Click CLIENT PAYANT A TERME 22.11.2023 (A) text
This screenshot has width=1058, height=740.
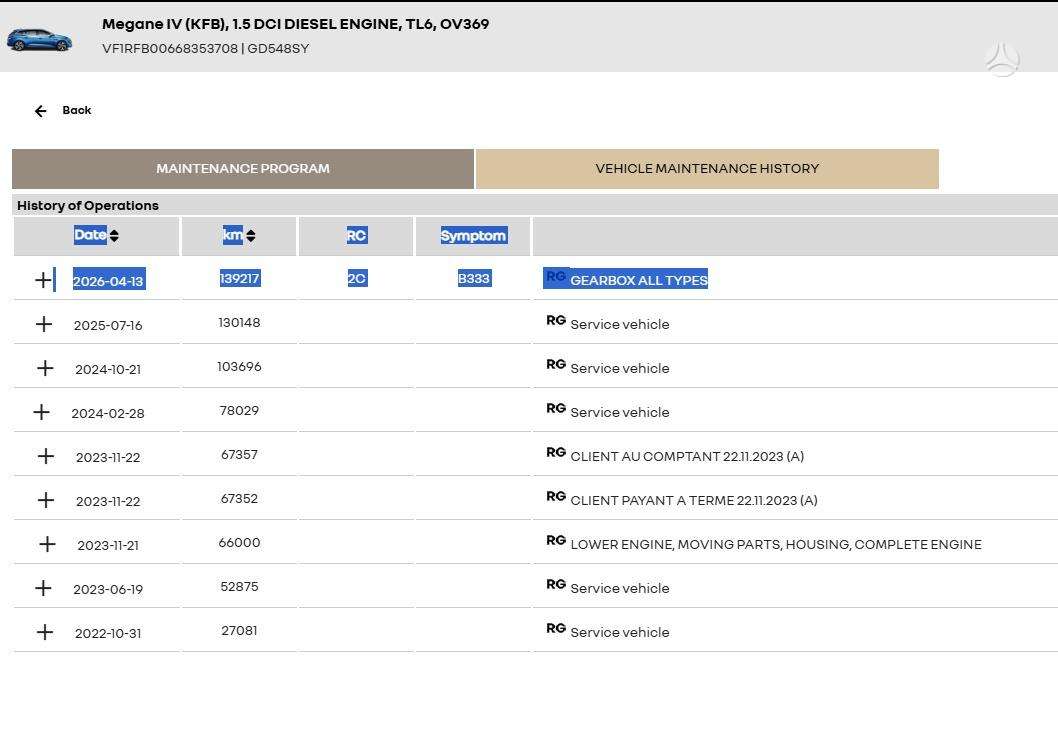point(694,501)
